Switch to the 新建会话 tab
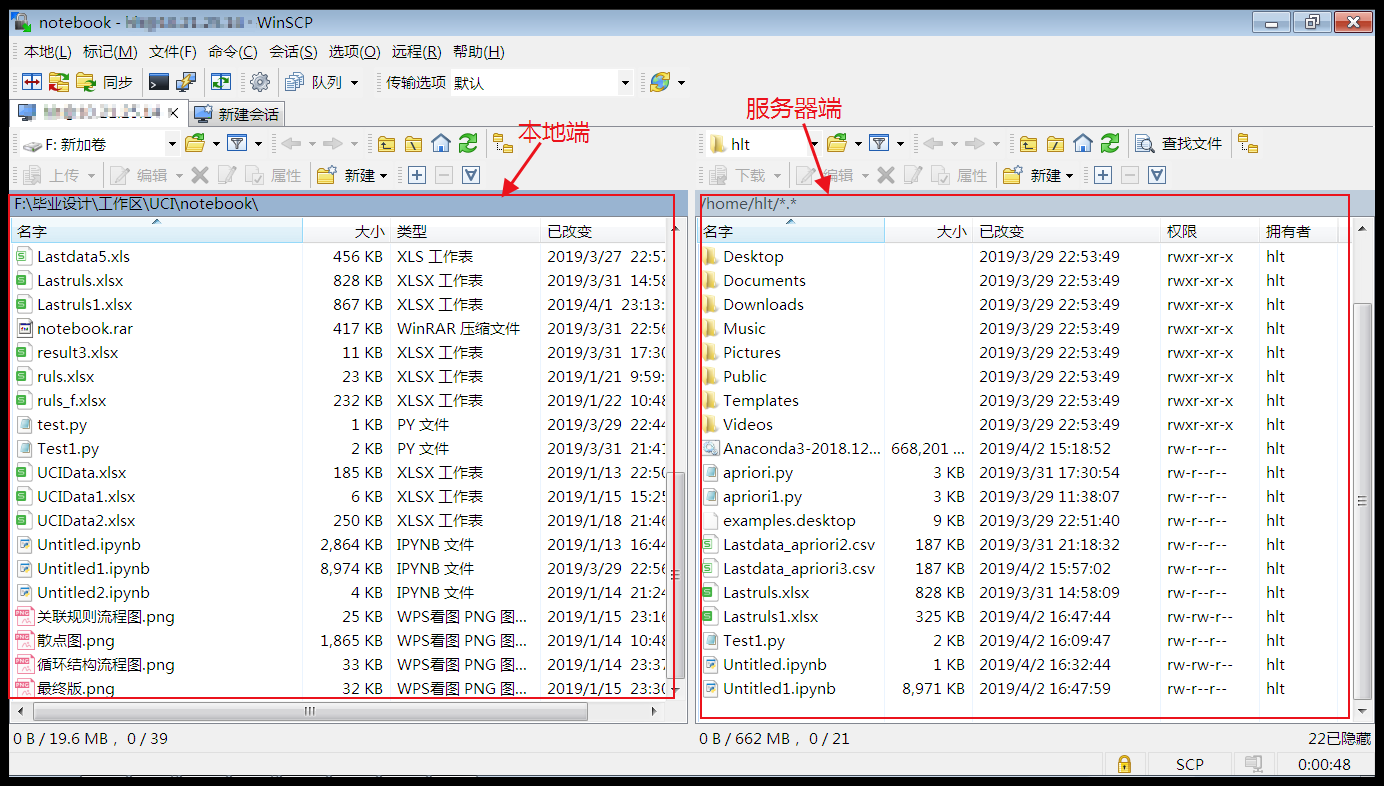Image resolution: width=1384 pixels, height=786 pixels. pyautogui.click(x=238, y=114)
